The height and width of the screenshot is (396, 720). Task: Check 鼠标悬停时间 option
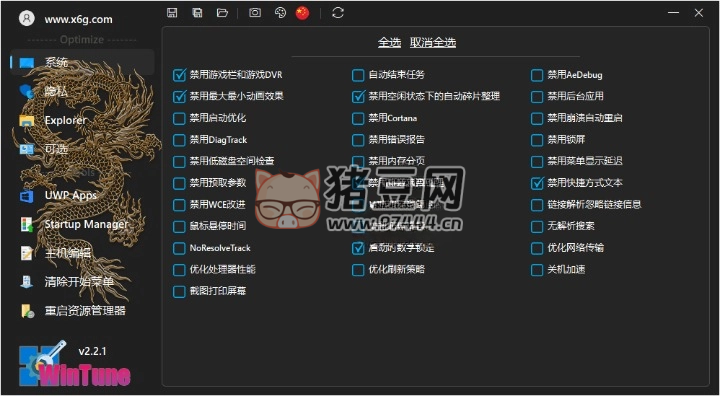[x=179, y=226]
